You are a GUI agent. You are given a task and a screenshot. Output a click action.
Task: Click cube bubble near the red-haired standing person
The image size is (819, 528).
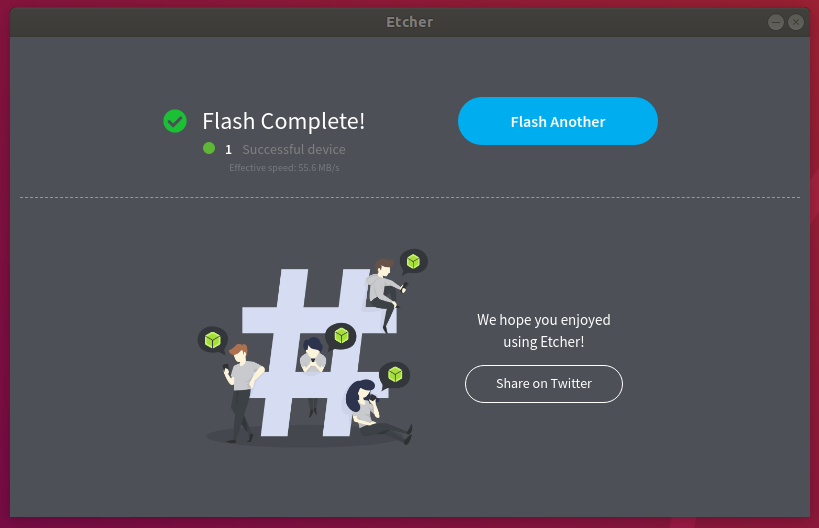pyautogui.click(x=213, y=340)
